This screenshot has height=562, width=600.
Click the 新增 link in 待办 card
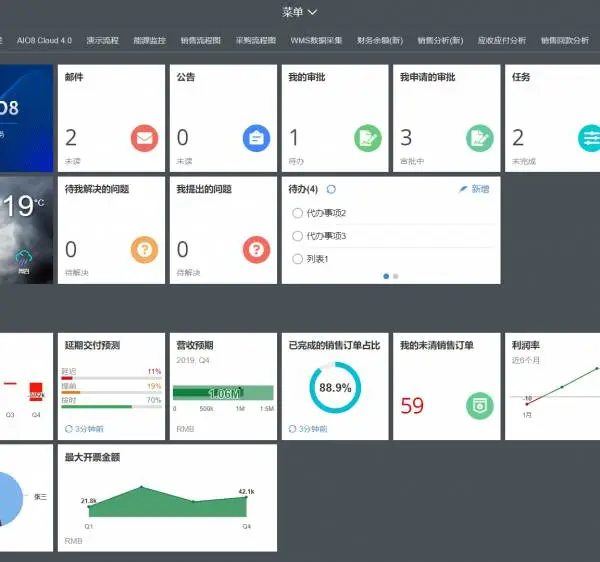tap(480, 189)
